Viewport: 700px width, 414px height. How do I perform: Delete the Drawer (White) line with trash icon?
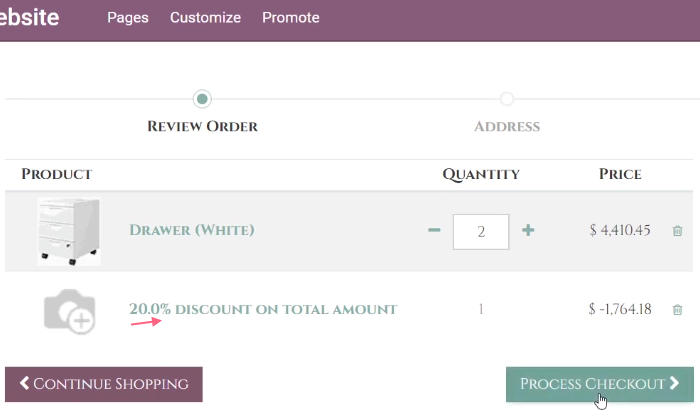pos(677,231)
